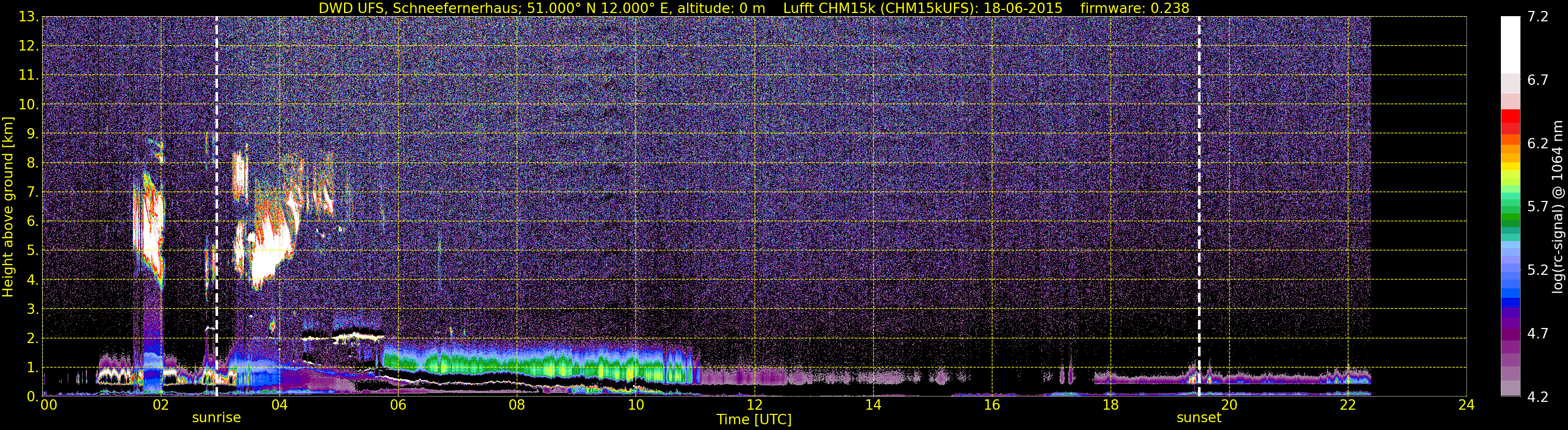
Task: Click the colorbar tick label "4.2"
Action: [1538, 397]
